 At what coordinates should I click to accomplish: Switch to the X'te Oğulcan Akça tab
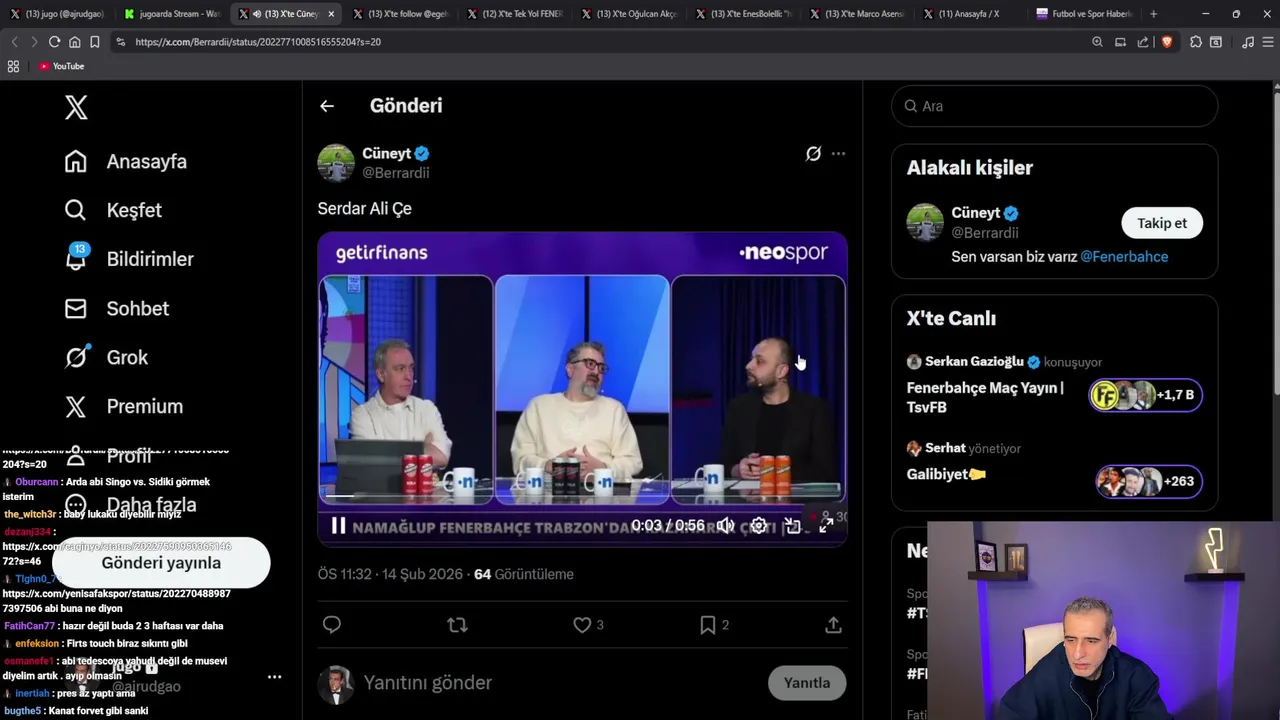click(x=628, y=14)
